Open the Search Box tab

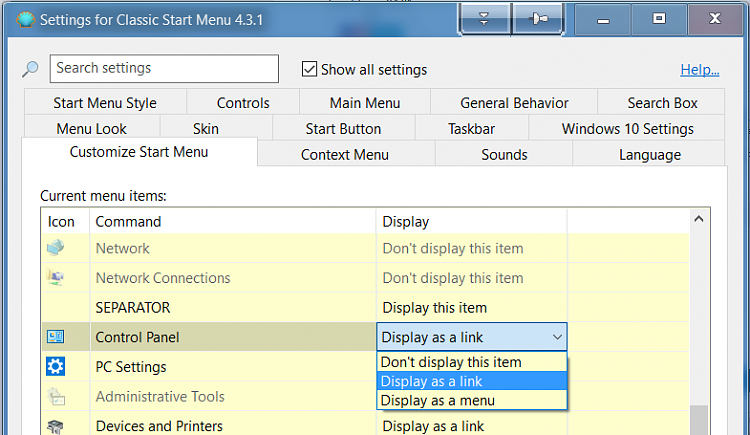tap(662, 102)
